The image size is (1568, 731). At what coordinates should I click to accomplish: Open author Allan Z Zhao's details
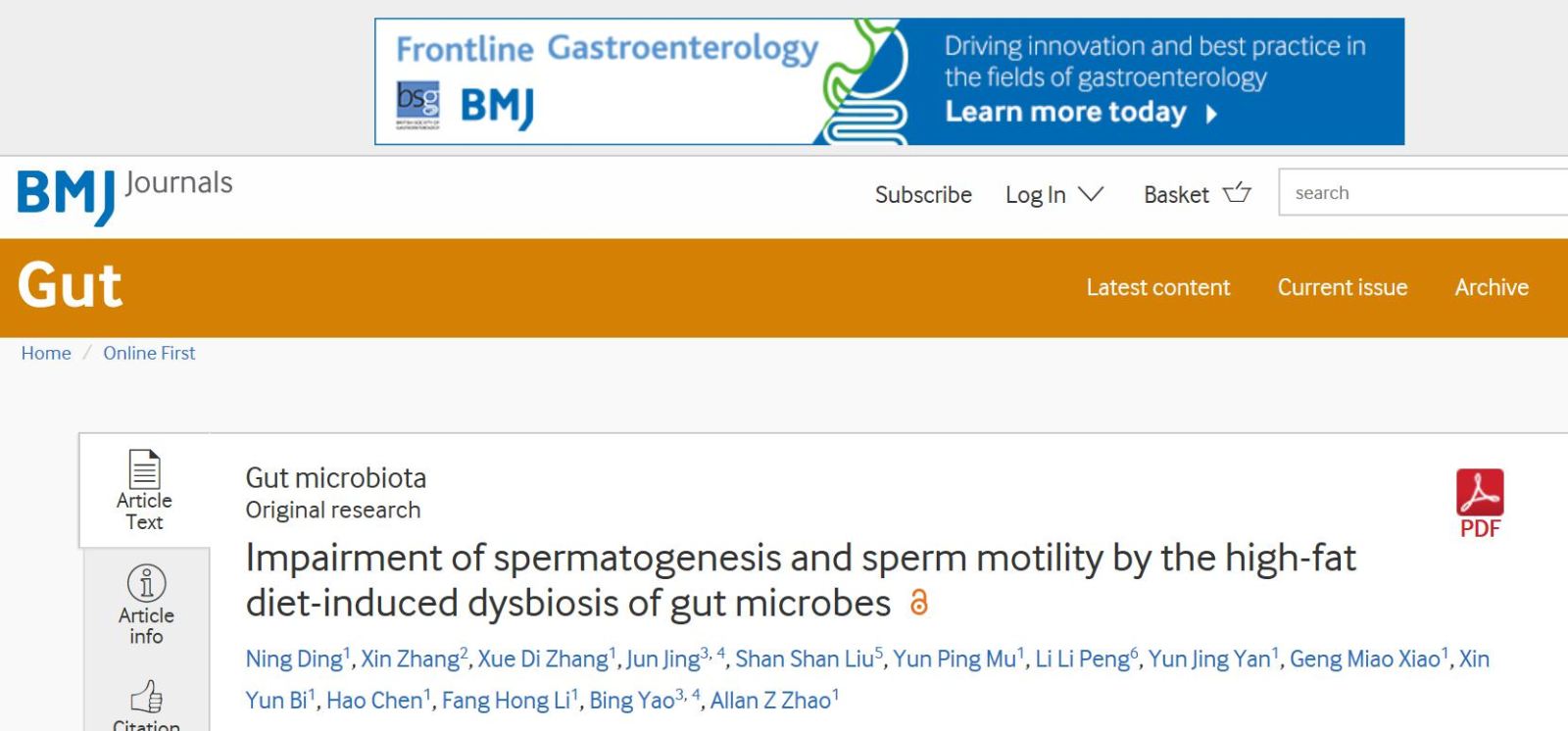(770, 701)
